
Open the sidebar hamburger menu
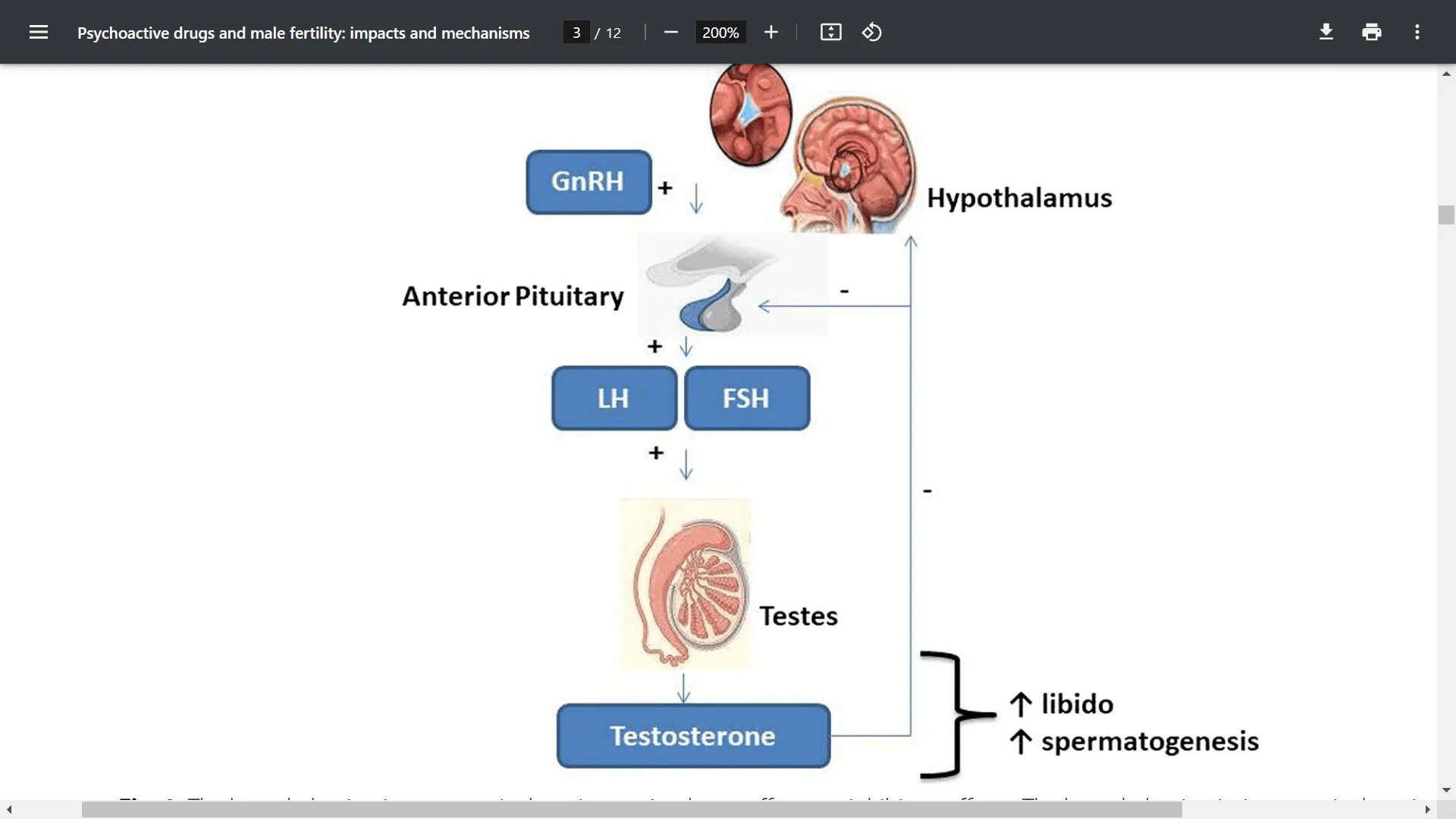(39, 32)
